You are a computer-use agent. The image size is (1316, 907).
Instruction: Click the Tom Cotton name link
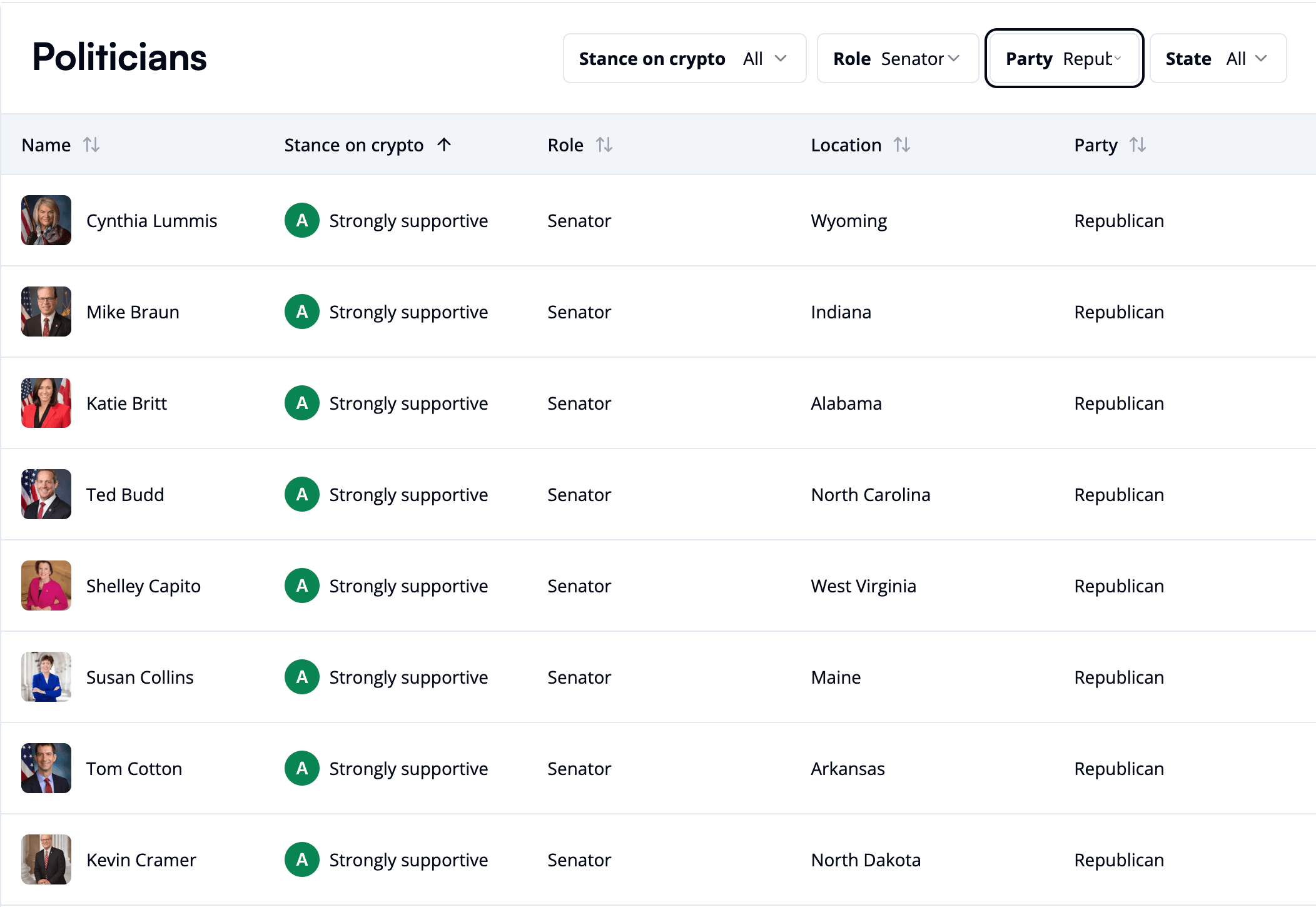click(x=134, y=769)
